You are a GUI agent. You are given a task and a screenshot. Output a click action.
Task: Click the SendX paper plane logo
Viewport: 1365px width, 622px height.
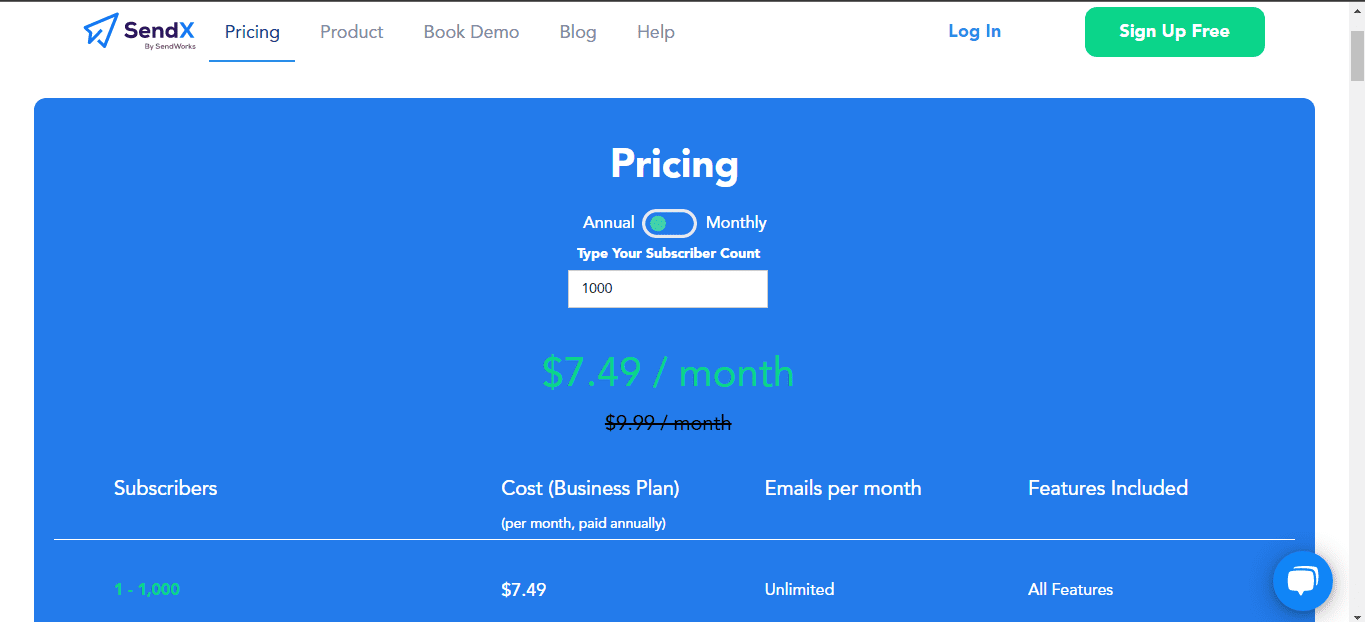(x=102, y=31)
